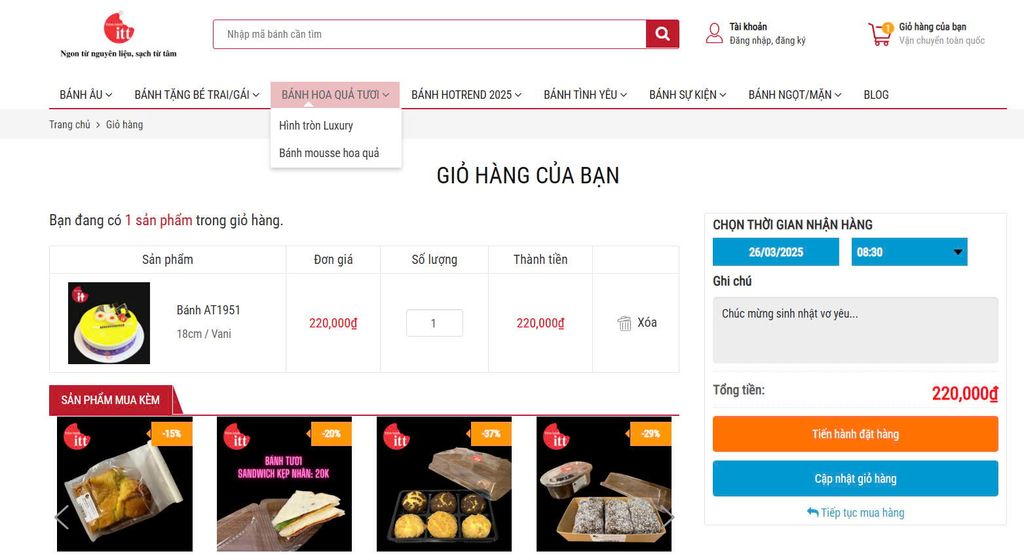Screen dimensions: 1024x554
Task: Click the previous arrow in product carousel
Action: coord(62,517)
